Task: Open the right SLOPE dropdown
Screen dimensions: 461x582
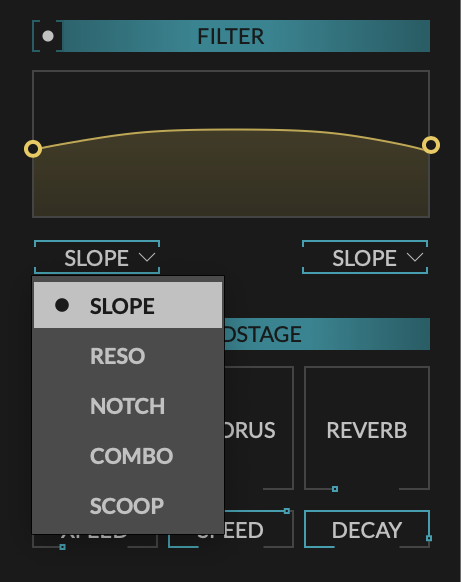Action: click(x=365, y=257)
